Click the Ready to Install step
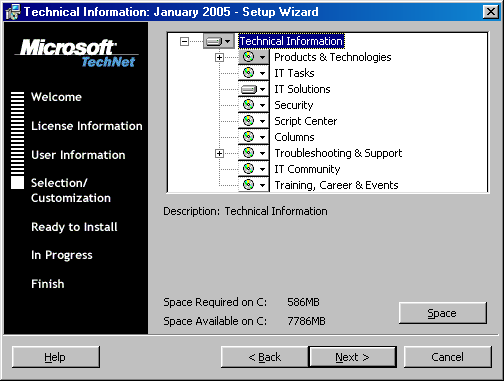Viewport: 504px width, 381px height. pyautogui.click(x=74, y=227)
